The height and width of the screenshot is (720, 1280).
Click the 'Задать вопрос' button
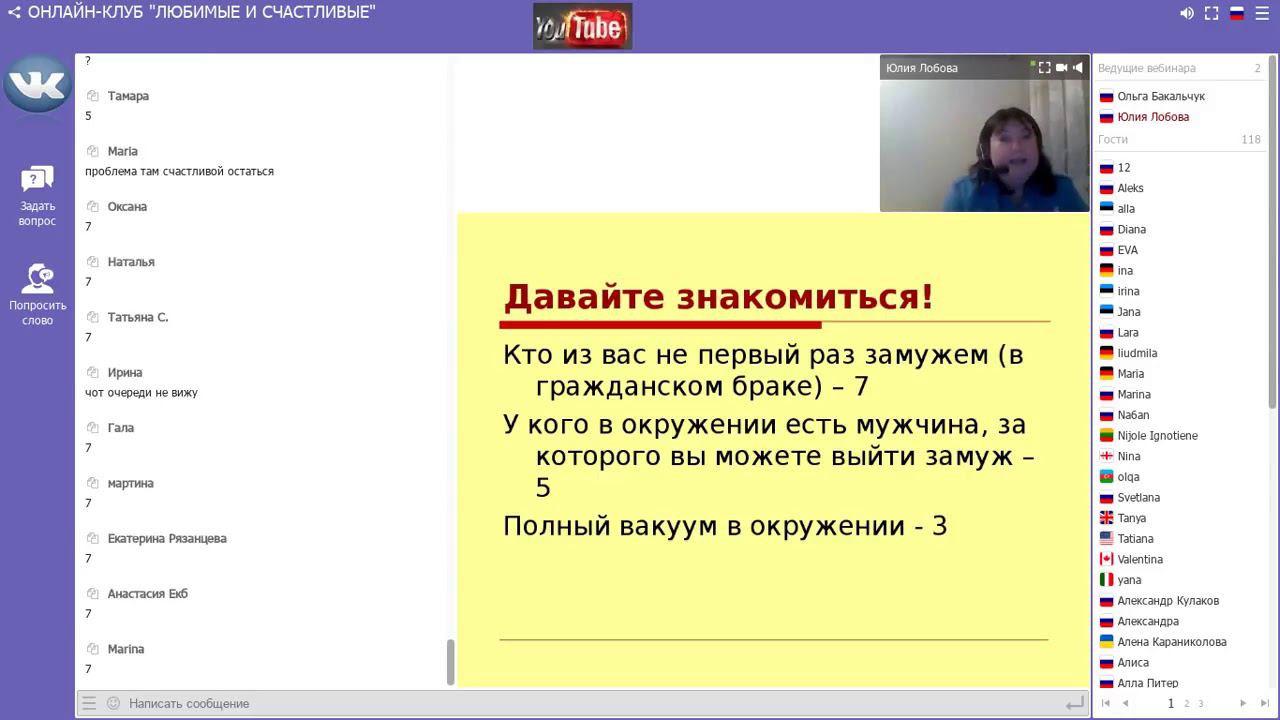coord(37,197)
